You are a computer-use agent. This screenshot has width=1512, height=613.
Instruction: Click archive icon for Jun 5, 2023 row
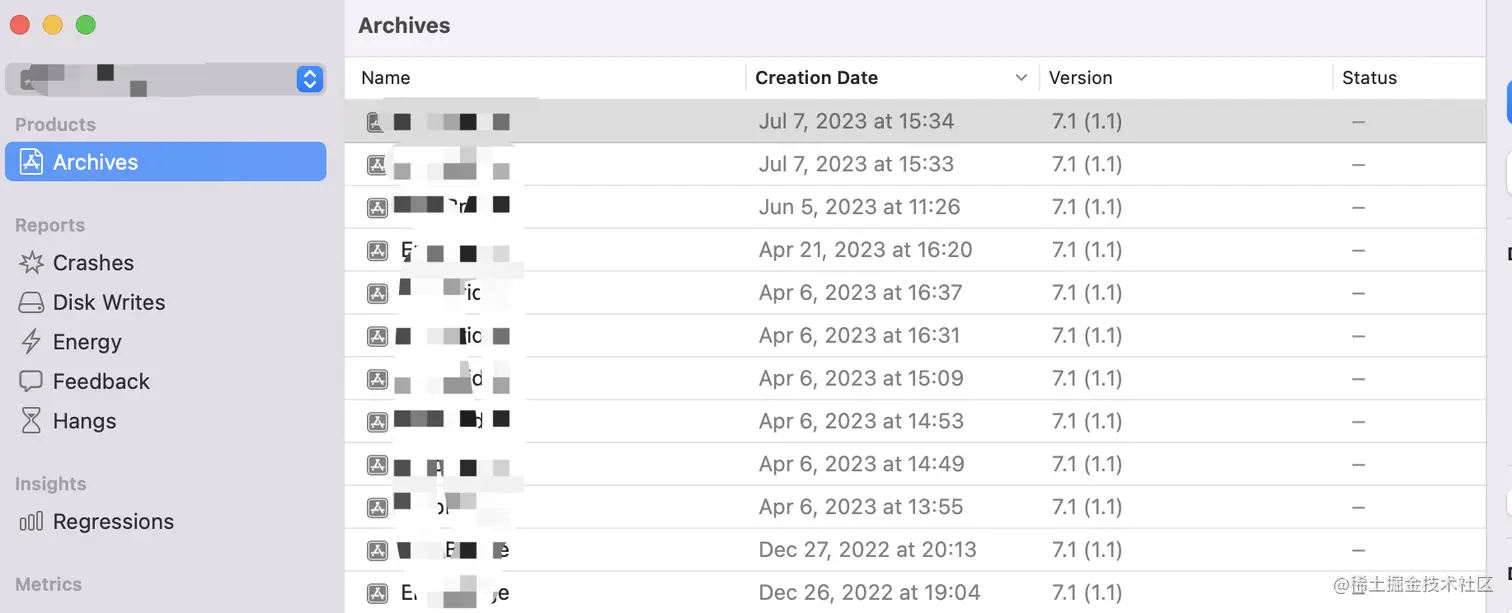[377, 207]
